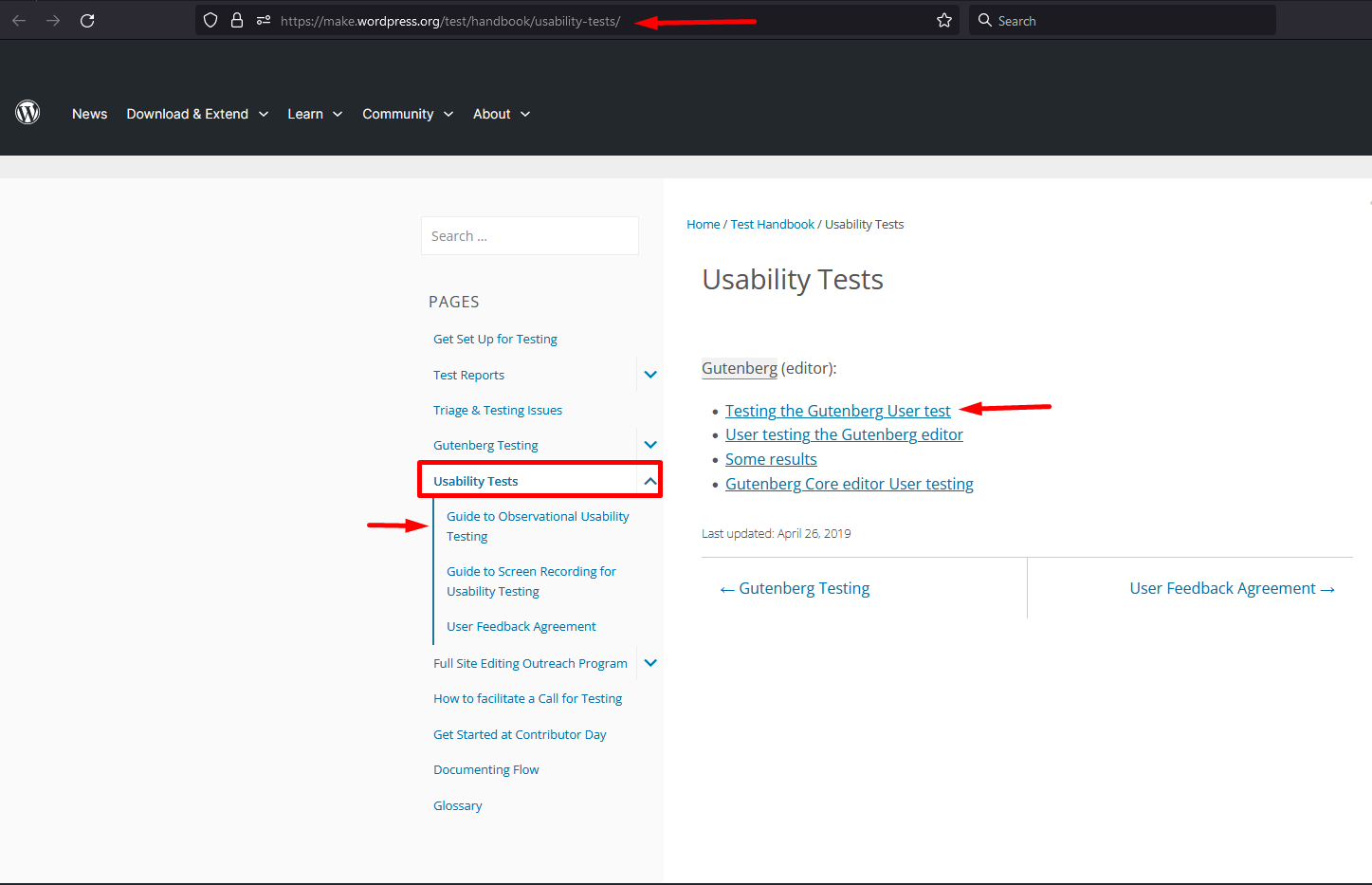Go to Test Handbook in breadcrumb
This screenshot has height=885, width=1372.
(772, 224)
